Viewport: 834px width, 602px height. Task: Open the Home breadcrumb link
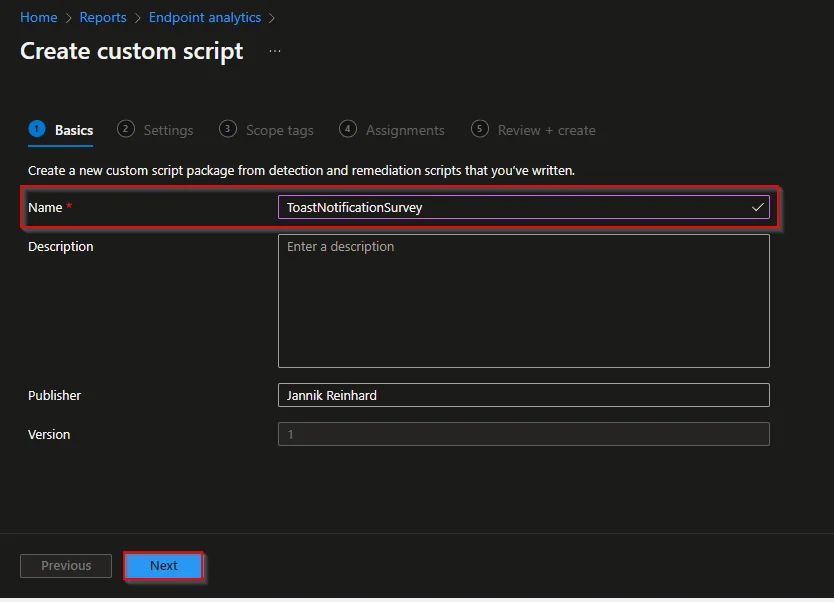point(38,17)
